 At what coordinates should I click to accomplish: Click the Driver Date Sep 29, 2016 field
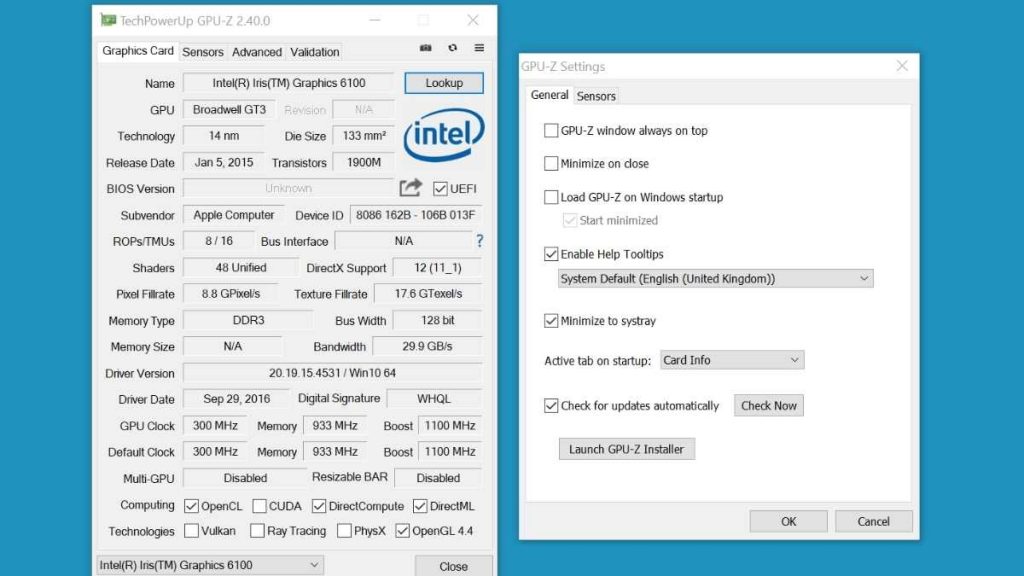[x=236, y=399]
